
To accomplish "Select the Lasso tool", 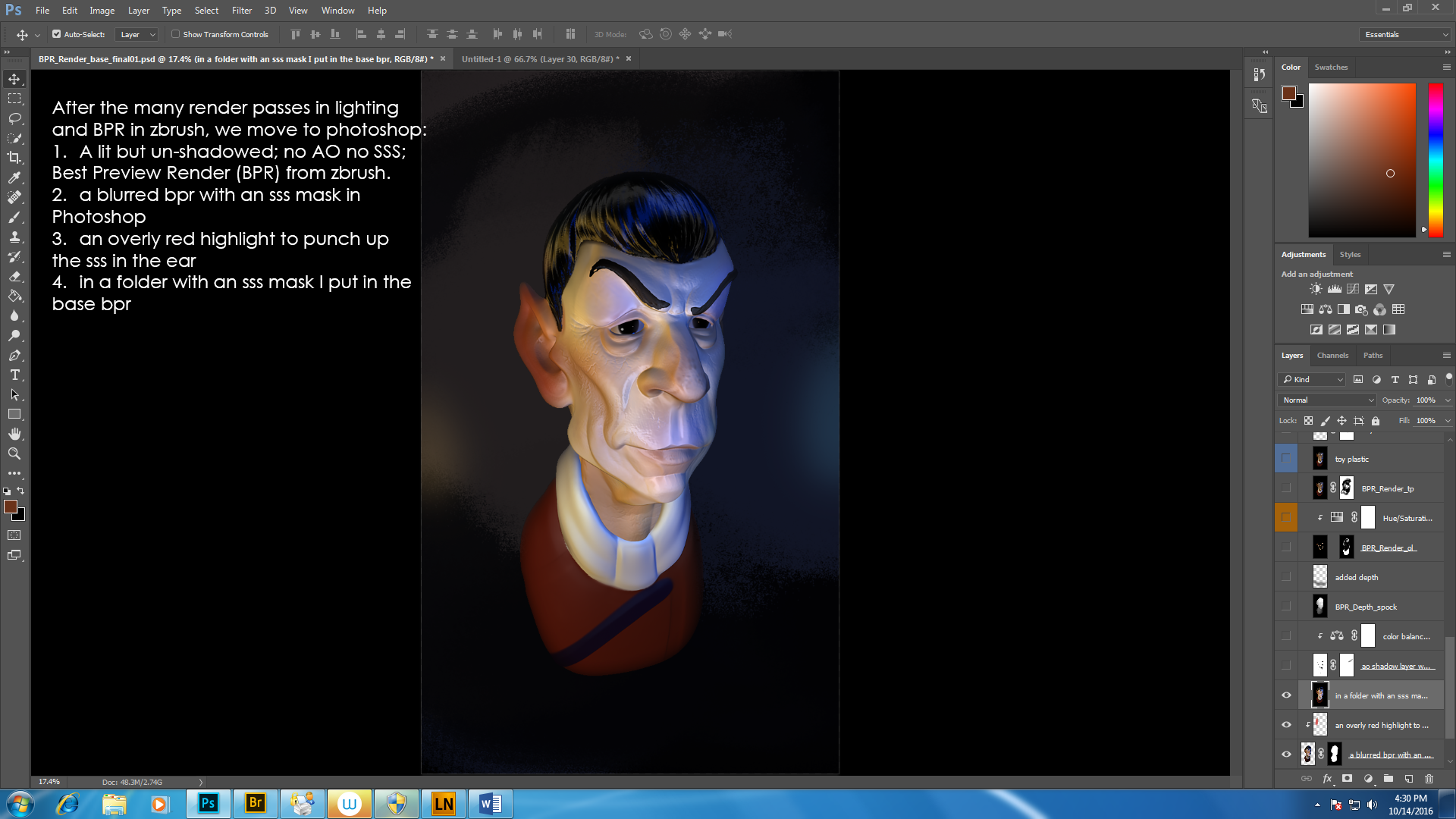I will coord(14,118).
